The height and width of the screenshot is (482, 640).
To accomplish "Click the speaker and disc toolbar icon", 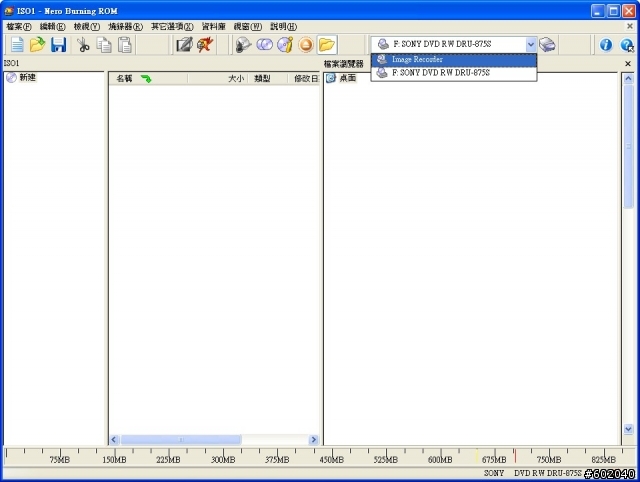I will pyautogui.click(x=243, y=44).
